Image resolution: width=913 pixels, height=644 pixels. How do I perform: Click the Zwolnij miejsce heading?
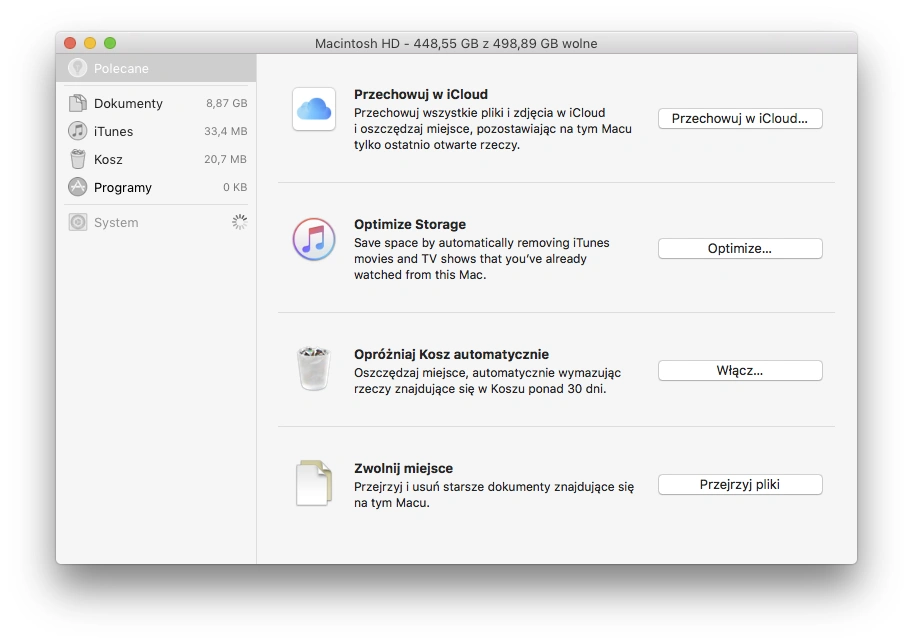404,468
